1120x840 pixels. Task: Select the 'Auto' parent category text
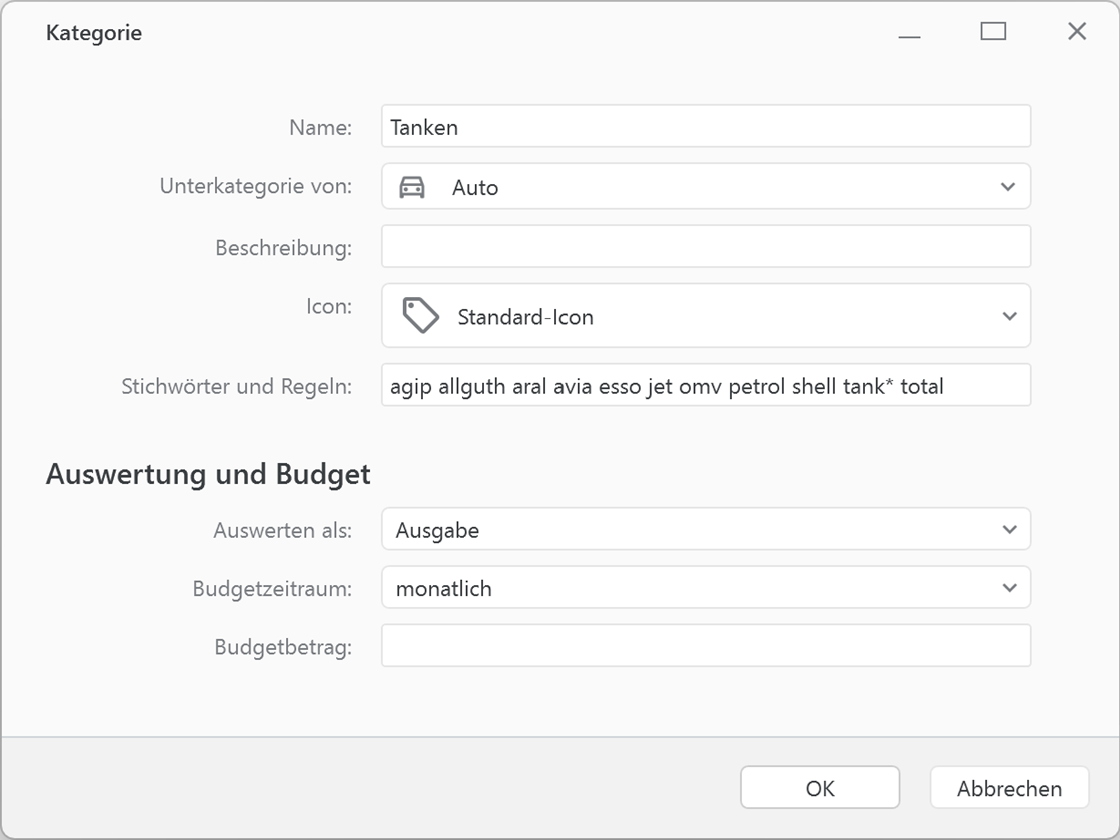click(x=475, y=188)
